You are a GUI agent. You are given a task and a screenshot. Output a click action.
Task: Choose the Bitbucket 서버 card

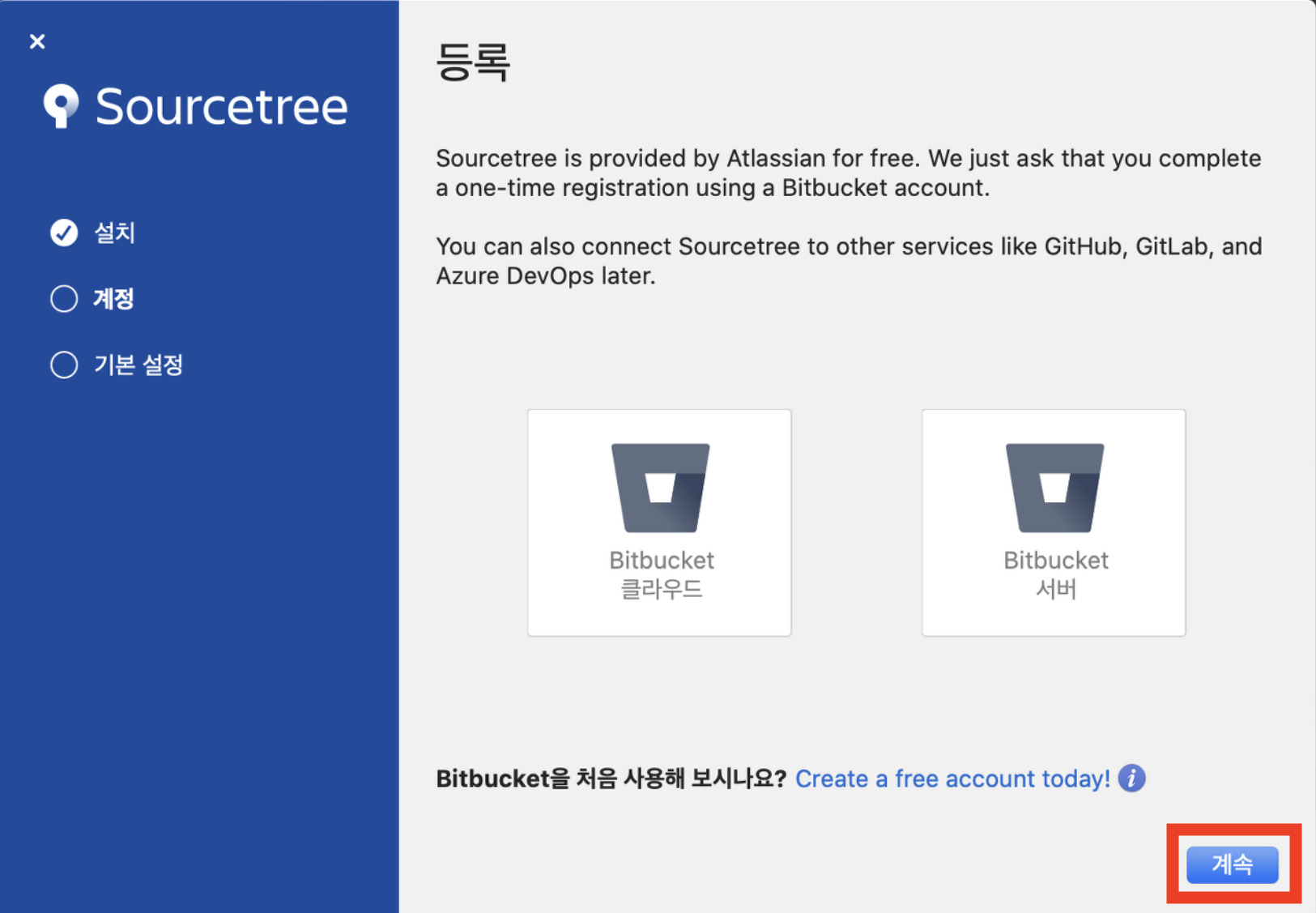pyautogui.click(x=1054, y=523)
